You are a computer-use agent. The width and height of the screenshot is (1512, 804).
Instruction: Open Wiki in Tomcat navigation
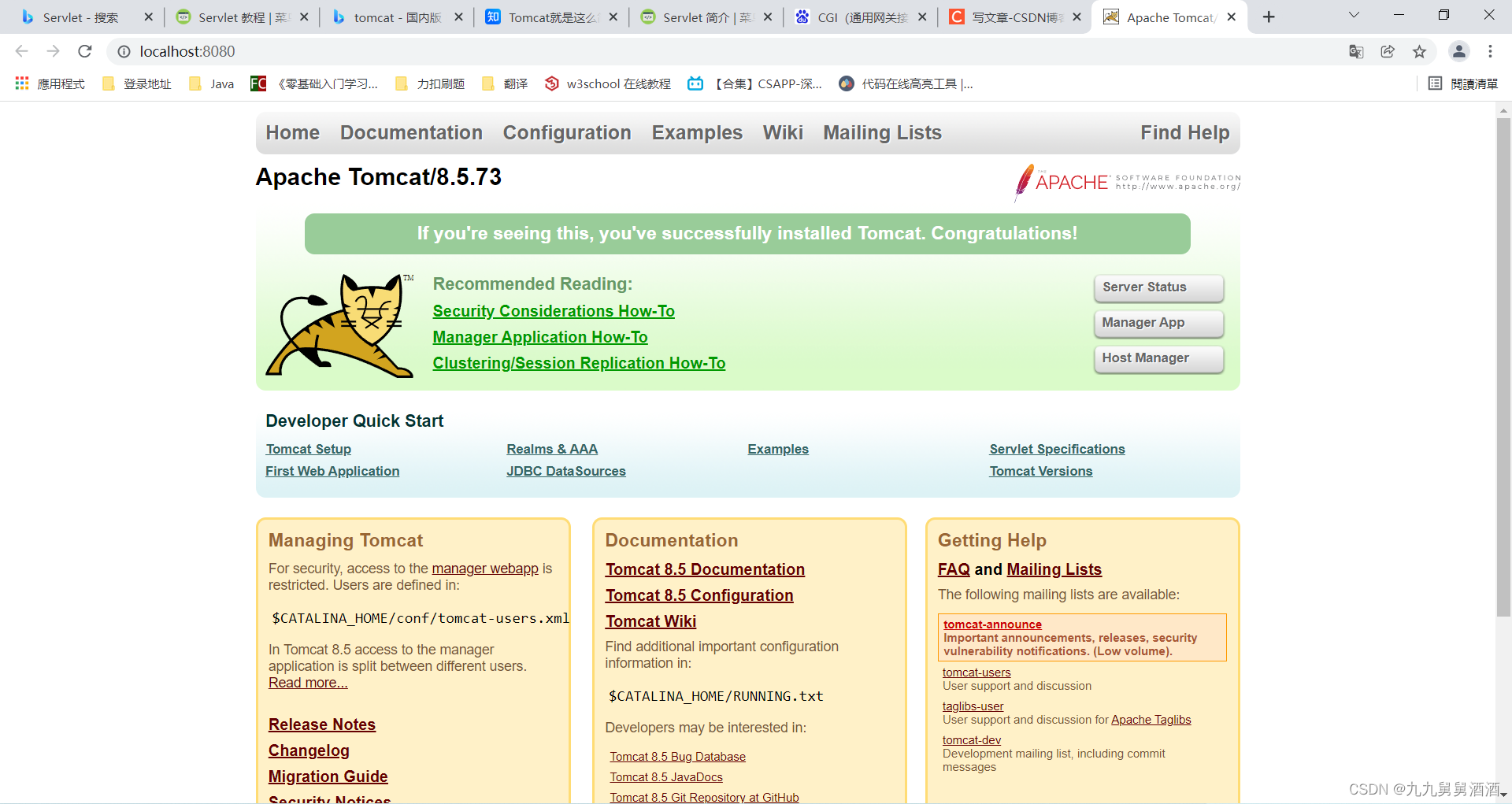pyautogui.click(x=783, y=132)
